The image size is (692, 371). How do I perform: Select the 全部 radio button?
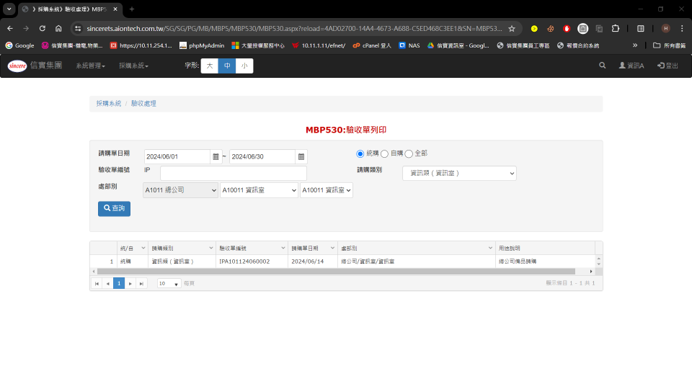(x=409, y=154)
